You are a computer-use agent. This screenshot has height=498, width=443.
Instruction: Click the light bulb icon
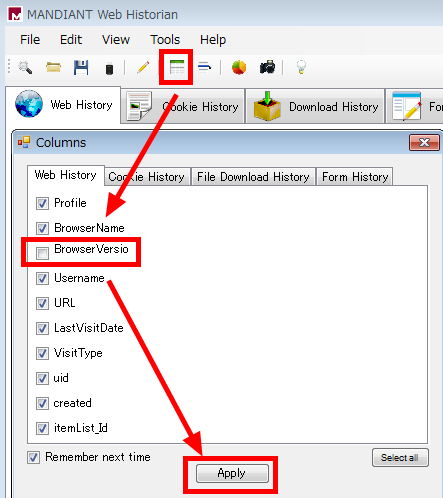pyautogui.click(x=301, y=67)
